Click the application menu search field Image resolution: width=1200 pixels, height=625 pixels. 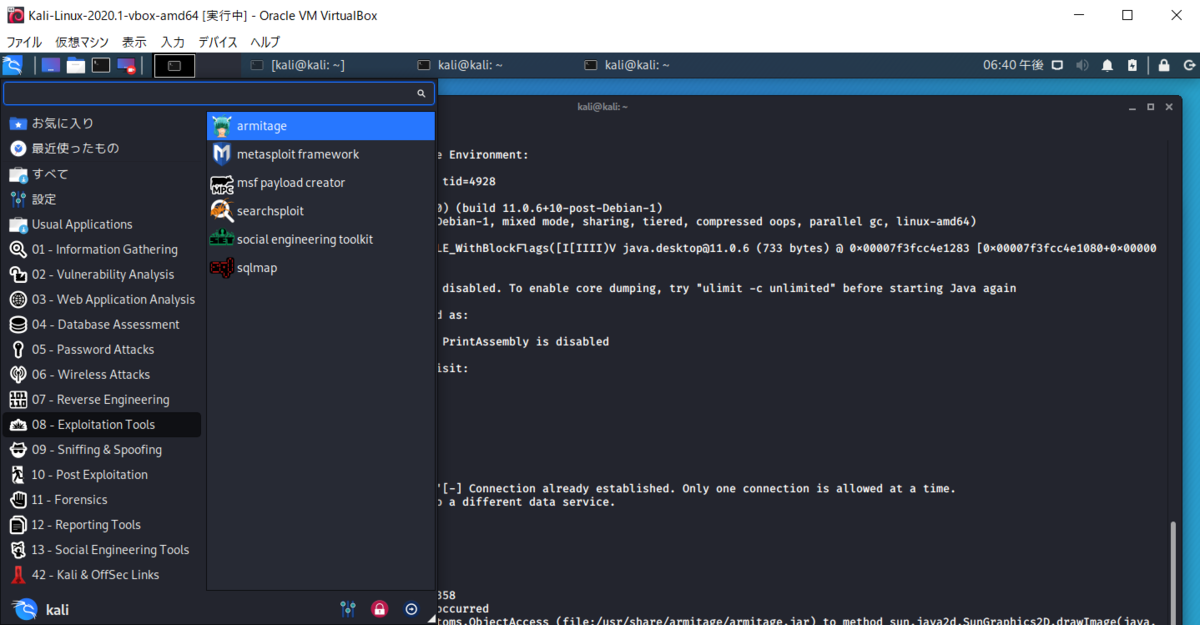[x=219, y=93]
